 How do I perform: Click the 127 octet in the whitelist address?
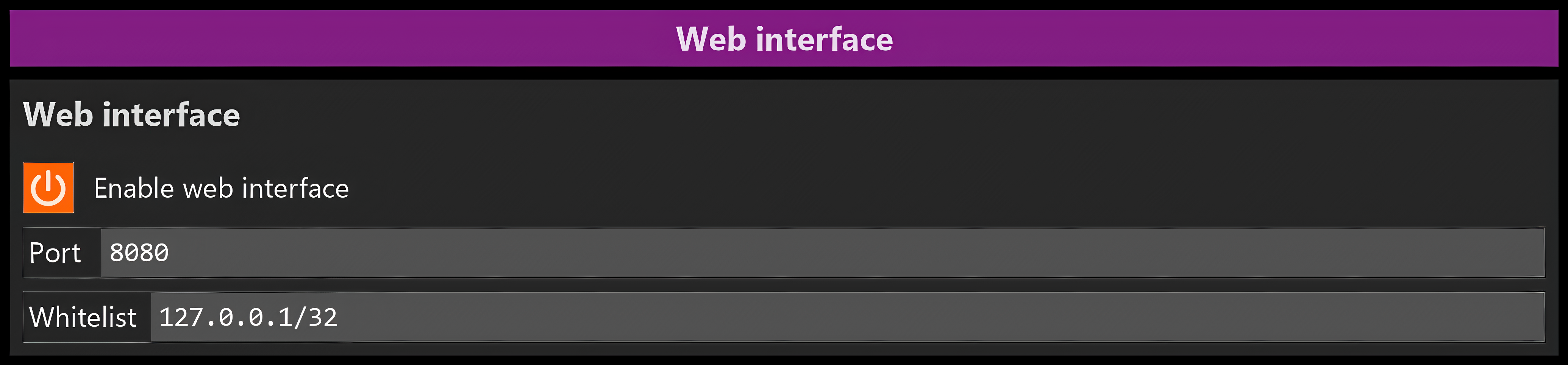[x=181, y=317]
